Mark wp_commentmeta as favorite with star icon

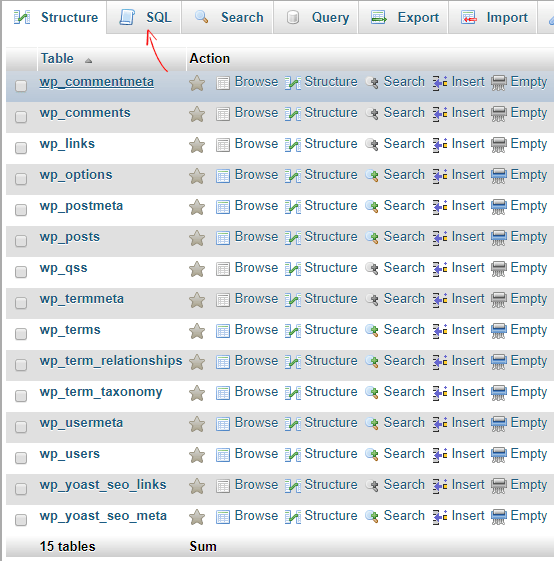(x=197, y=83)
